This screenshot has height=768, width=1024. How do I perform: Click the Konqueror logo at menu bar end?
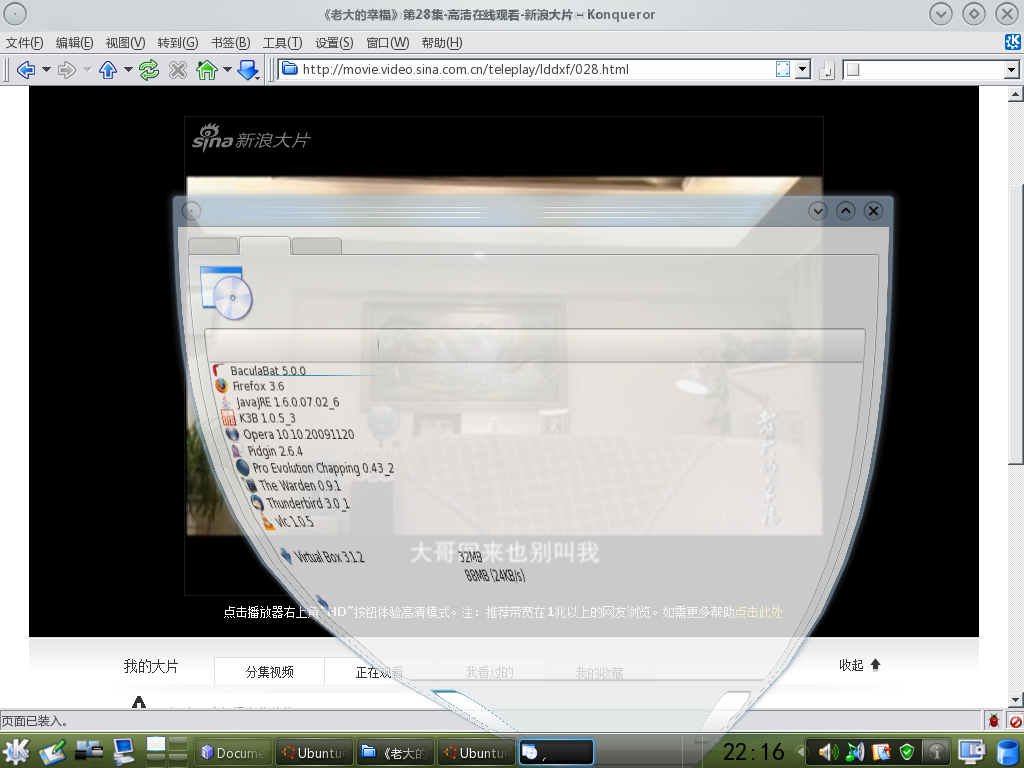(x=1013, y=42)
